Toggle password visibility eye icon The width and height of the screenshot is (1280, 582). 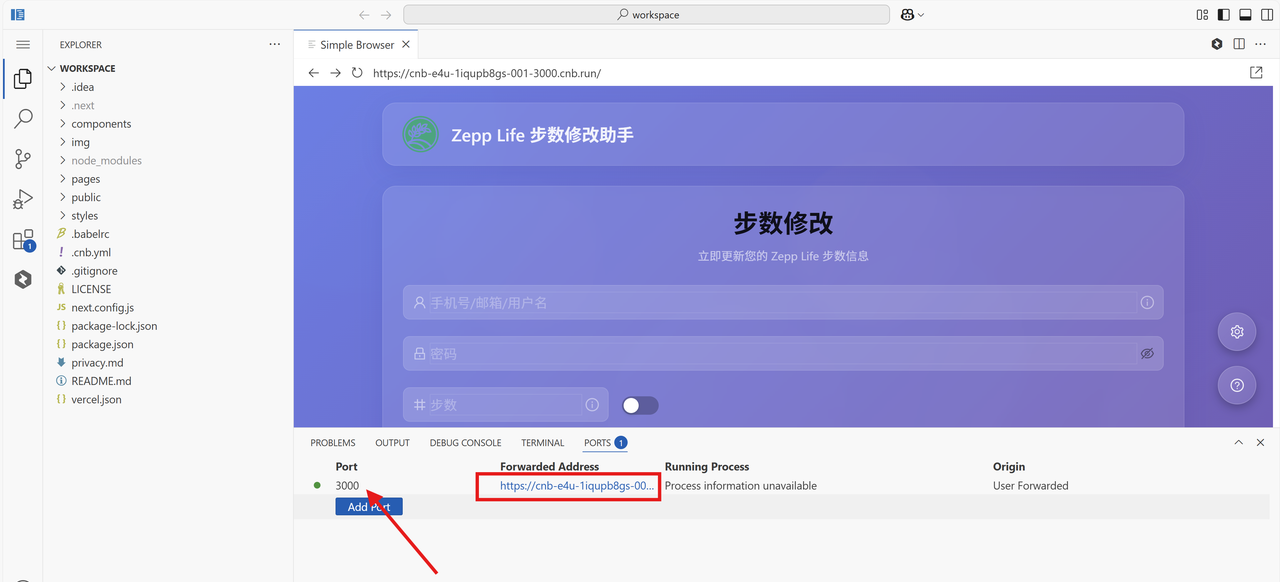[x=1147, y=354]
